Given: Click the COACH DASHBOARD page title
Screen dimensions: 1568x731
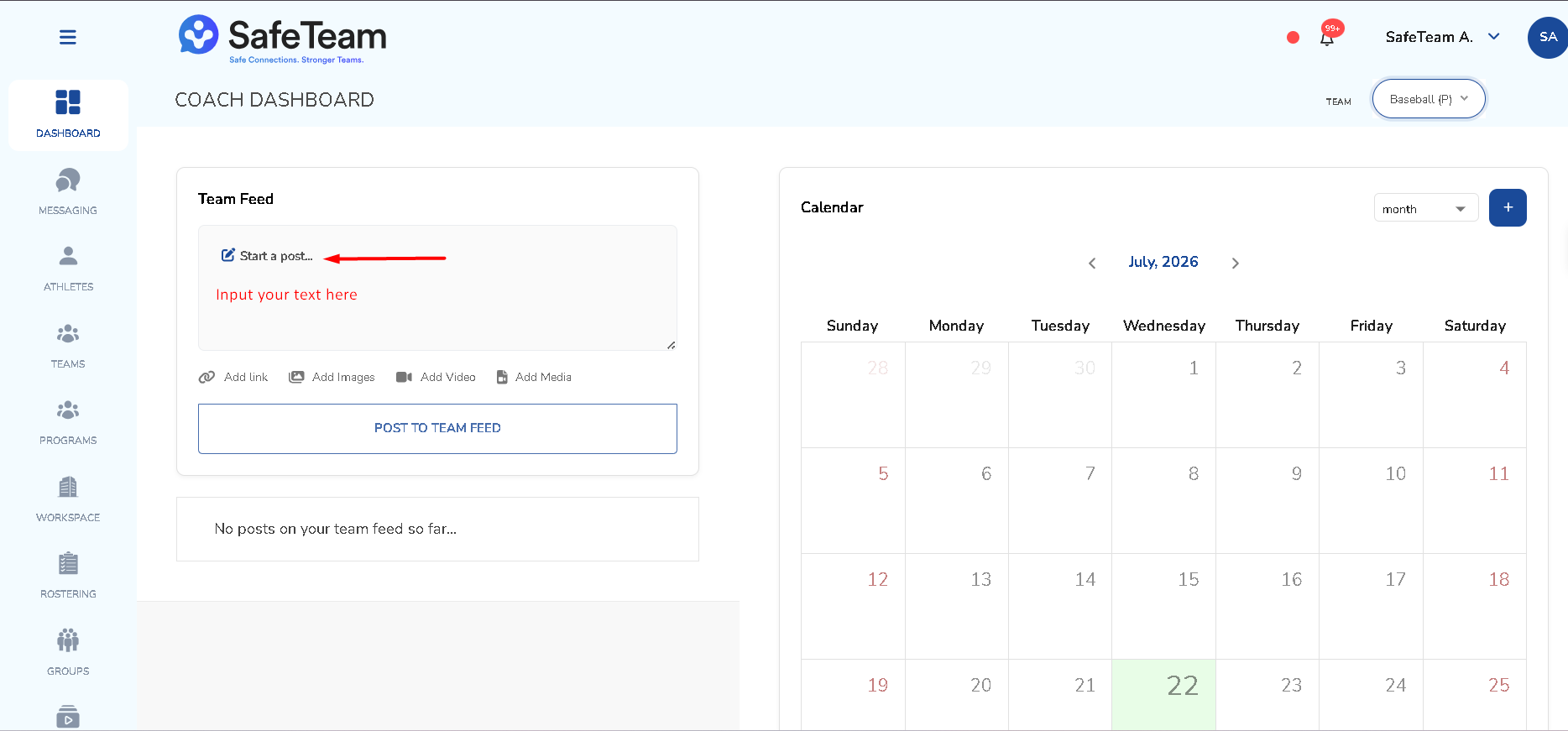Looking at the screenshot, I should 274,100.
